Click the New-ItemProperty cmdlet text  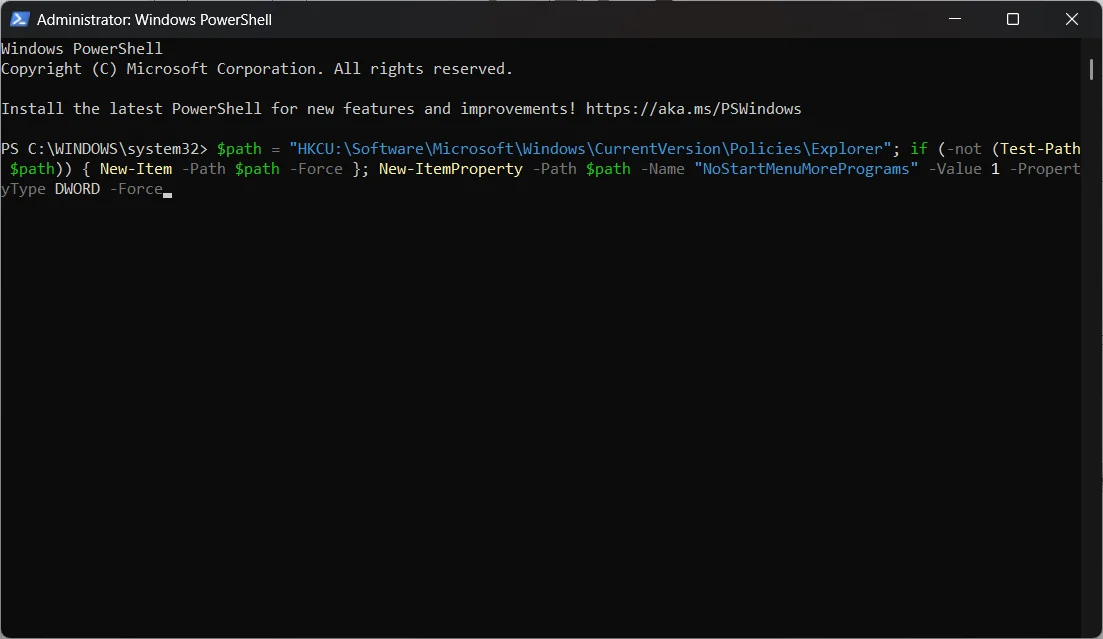click(450, 168)
